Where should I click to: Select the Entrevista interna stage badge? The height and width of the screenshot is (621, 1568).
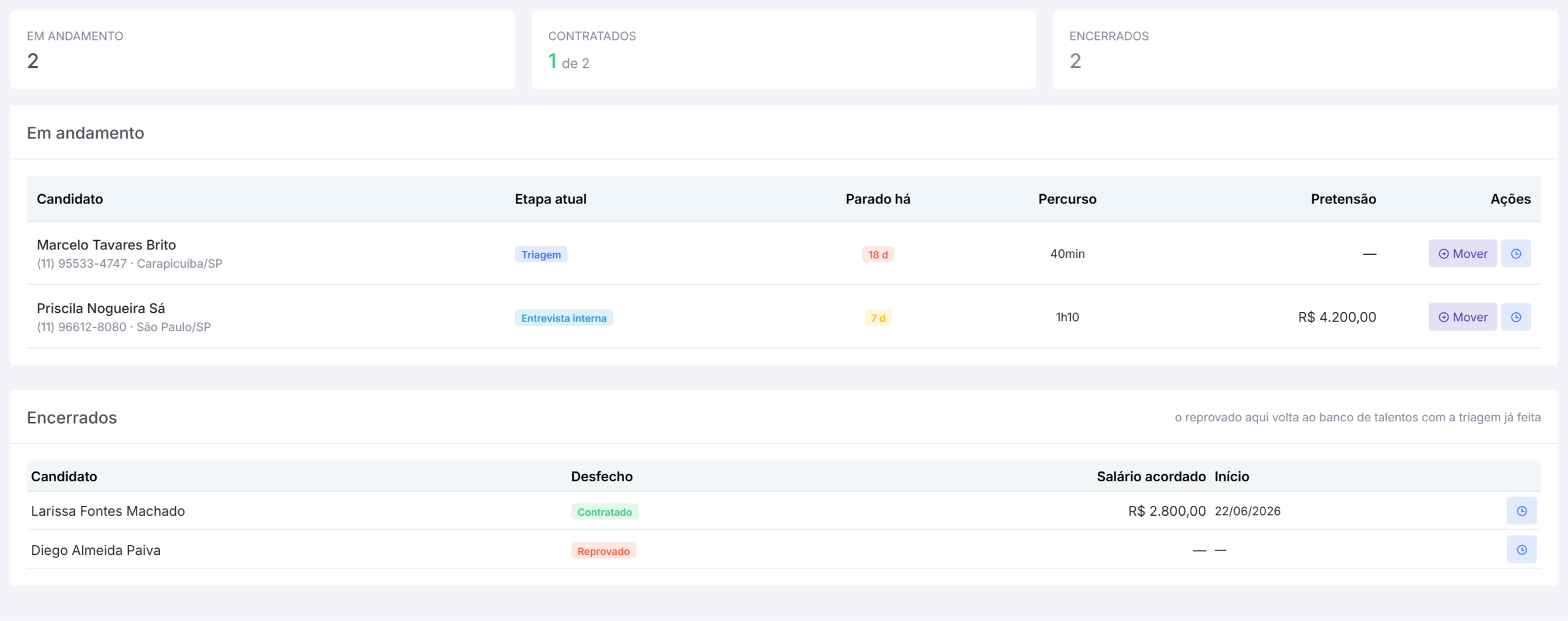(x=563, y=318)
